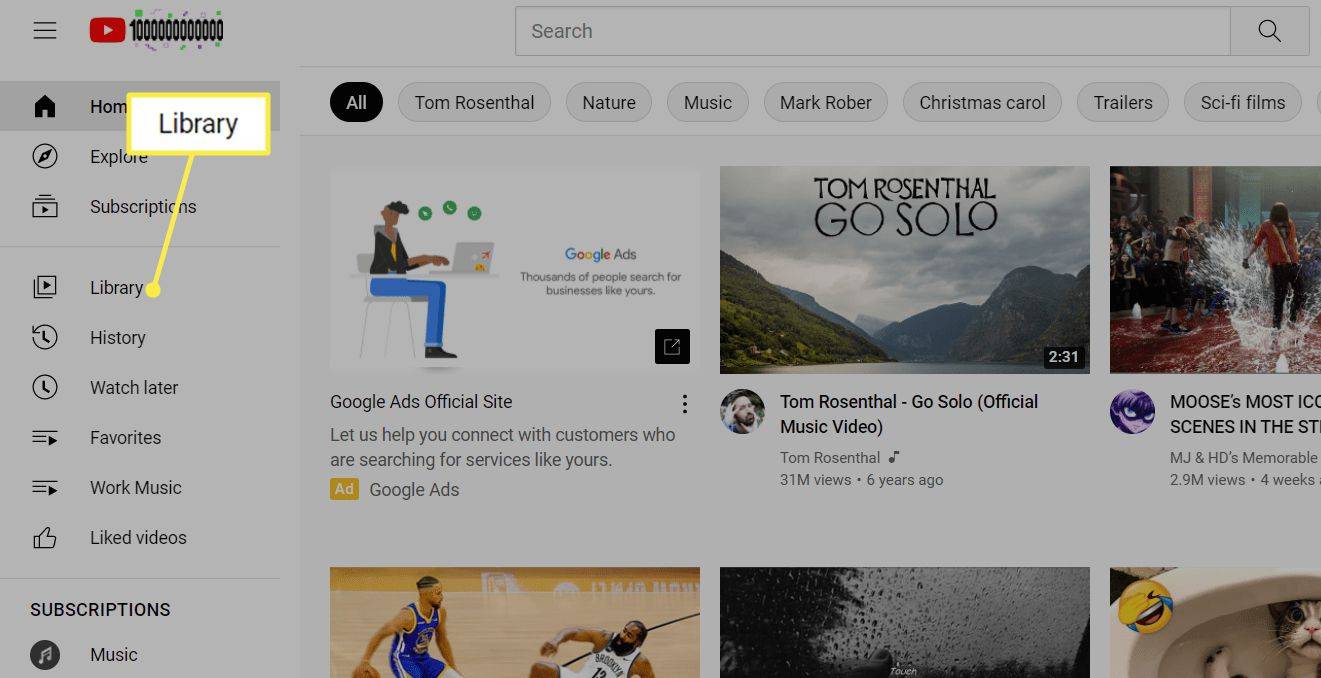Click the 31M views text
The height and width of the screenshot is (678, 1321).
(815, 480)
